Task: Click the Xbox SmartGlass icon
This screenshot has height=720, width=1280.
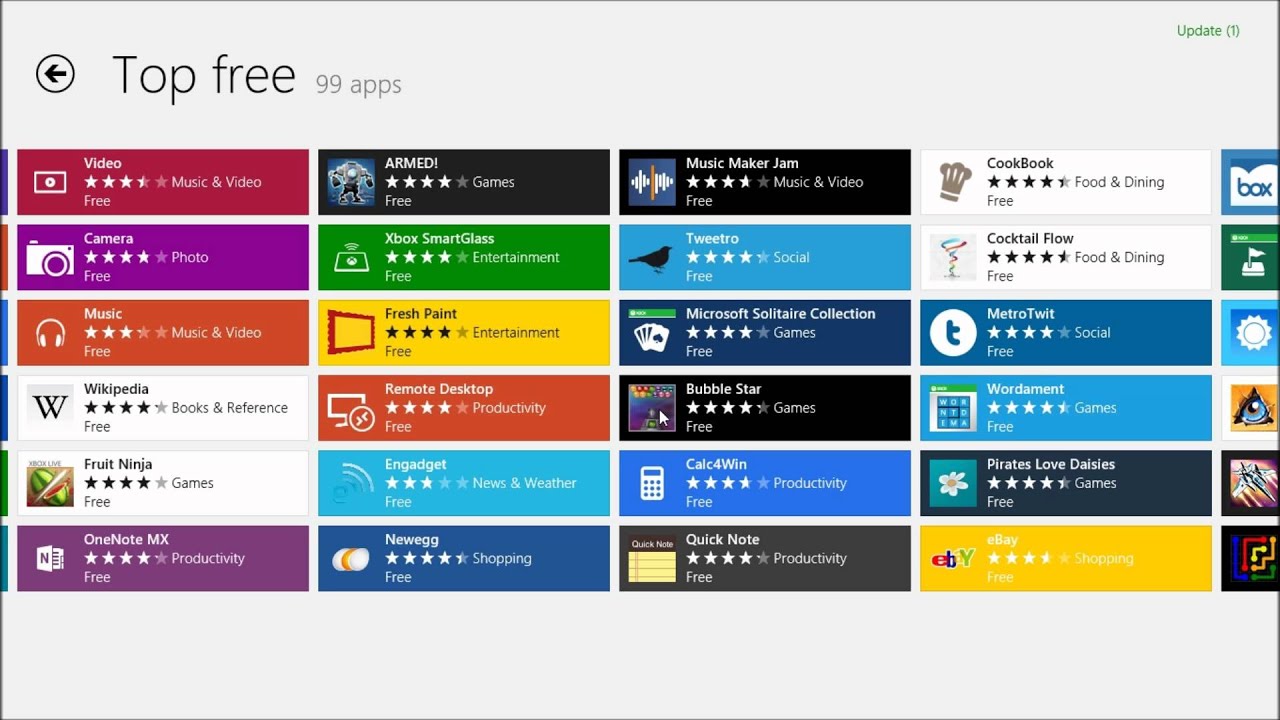Action: point(351,258)
